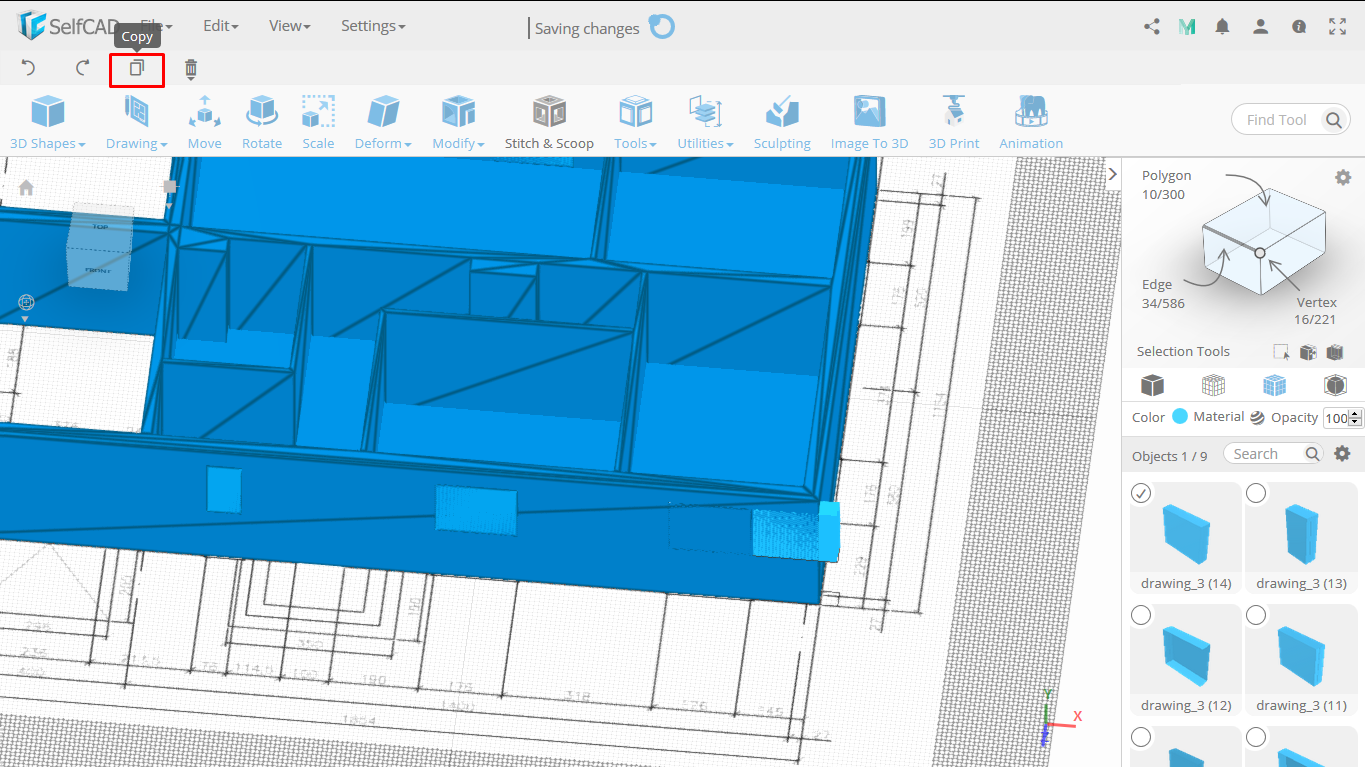The height and width of the screenshot is (767, 1365).
Task: Click the second selection tool cube icon
Action: click(1308, 352)
